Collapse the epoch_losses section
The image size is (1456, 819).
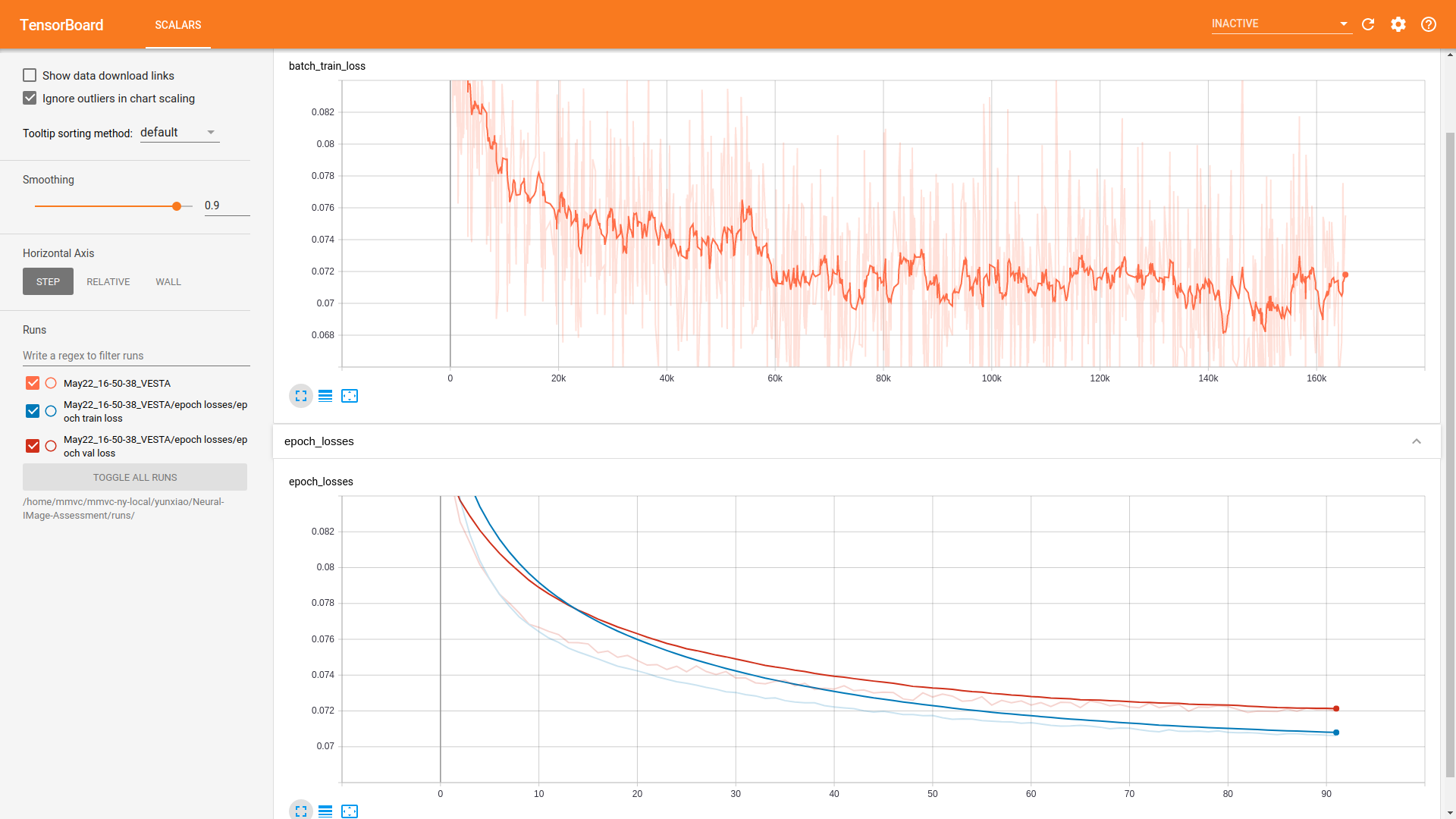(x=1416, y=441)
